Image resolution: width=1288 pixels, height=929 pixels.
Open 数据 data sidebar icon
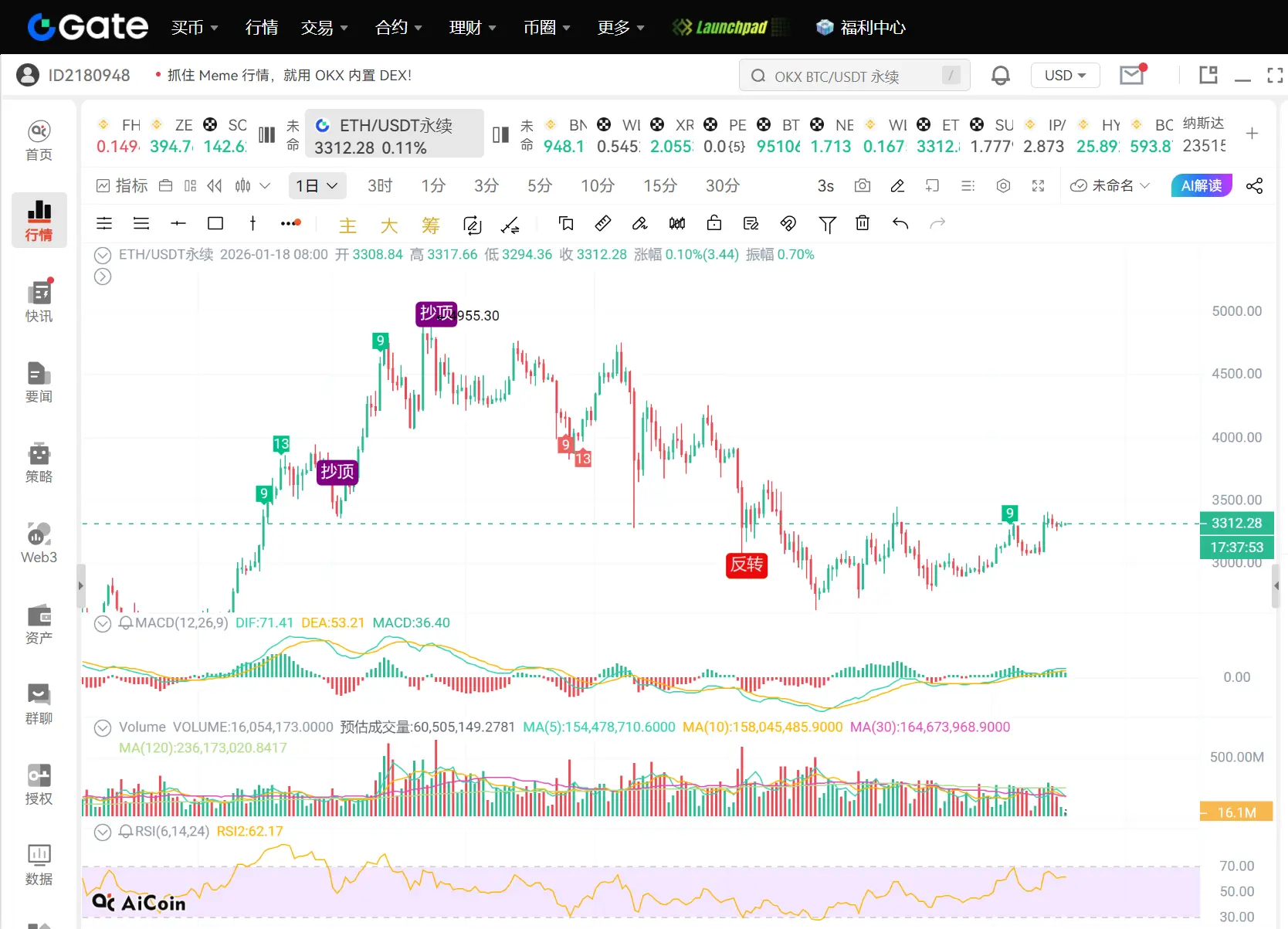pos(39,864)
